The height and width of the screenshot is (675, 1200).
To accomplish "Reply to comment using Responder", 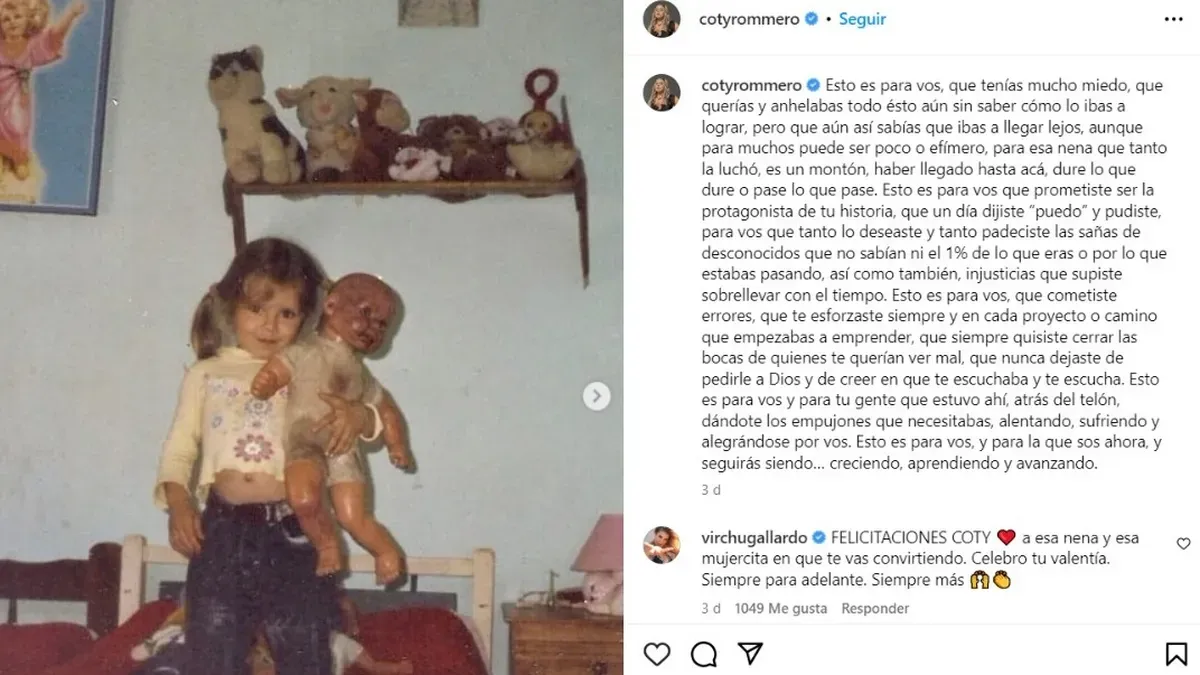I will click(x=875, y=608).
